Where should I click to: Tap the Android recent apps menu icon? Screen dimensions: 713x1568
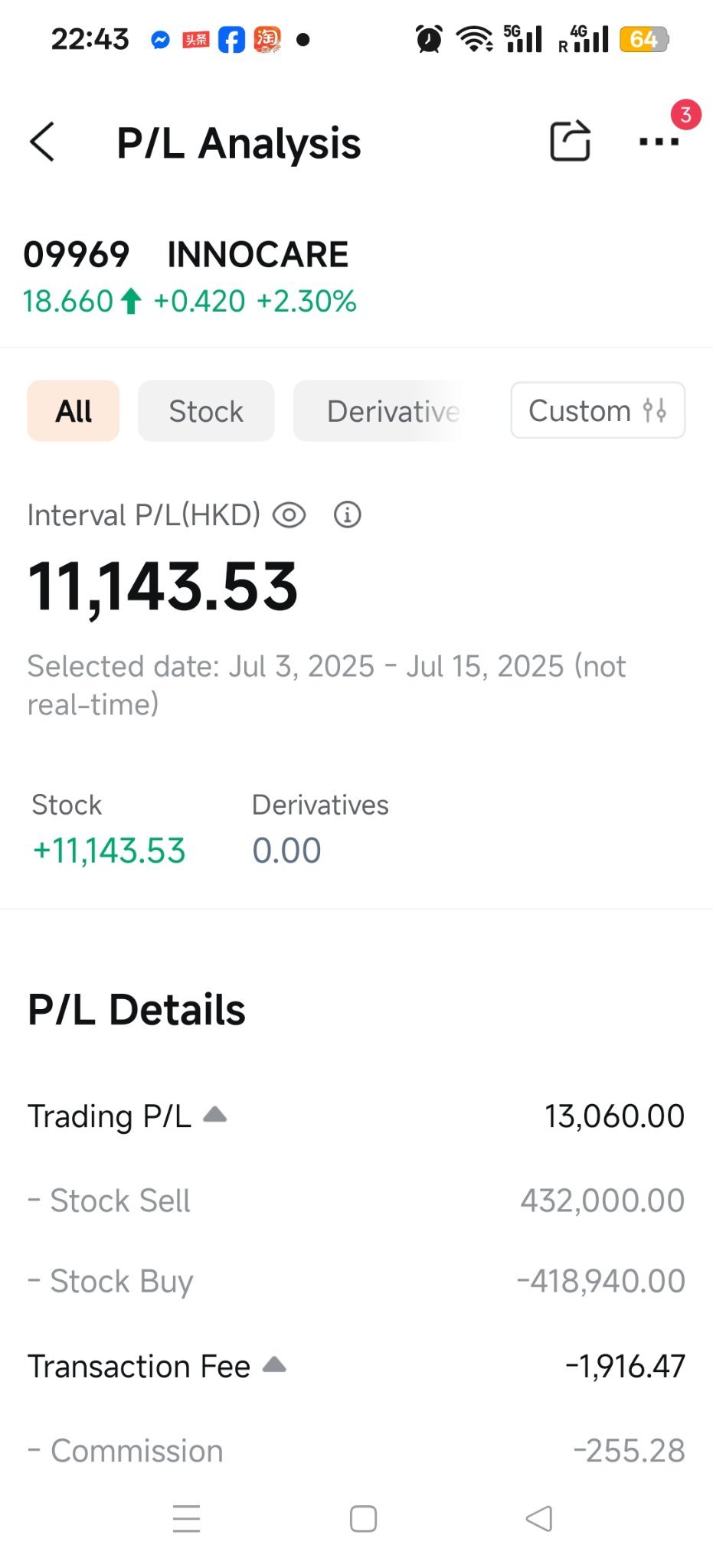click(186, 1518)
